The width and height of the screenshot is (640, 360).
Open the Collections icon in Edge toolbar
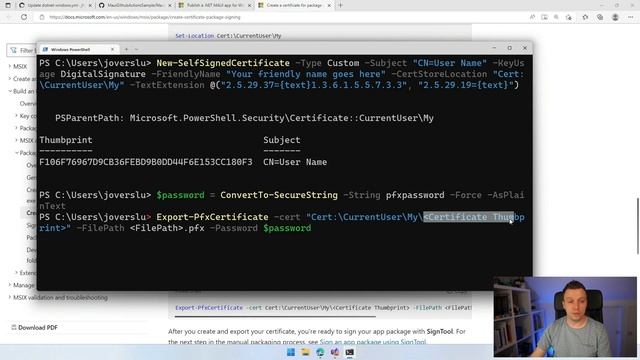(x=600, y=17)
